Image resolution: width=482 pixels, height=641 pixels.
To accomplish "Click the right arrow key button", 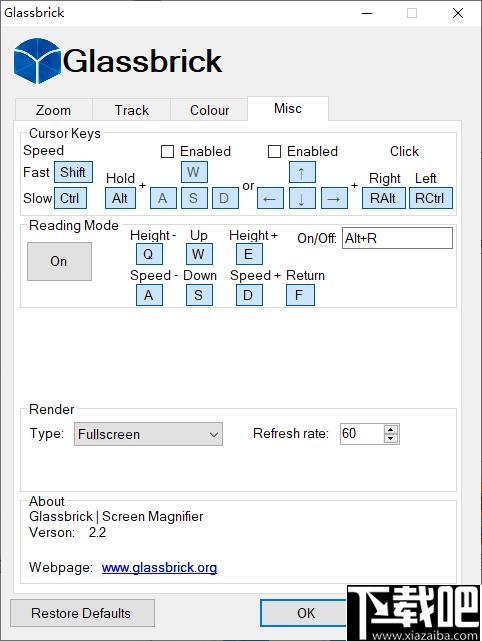I will point(334,198).
